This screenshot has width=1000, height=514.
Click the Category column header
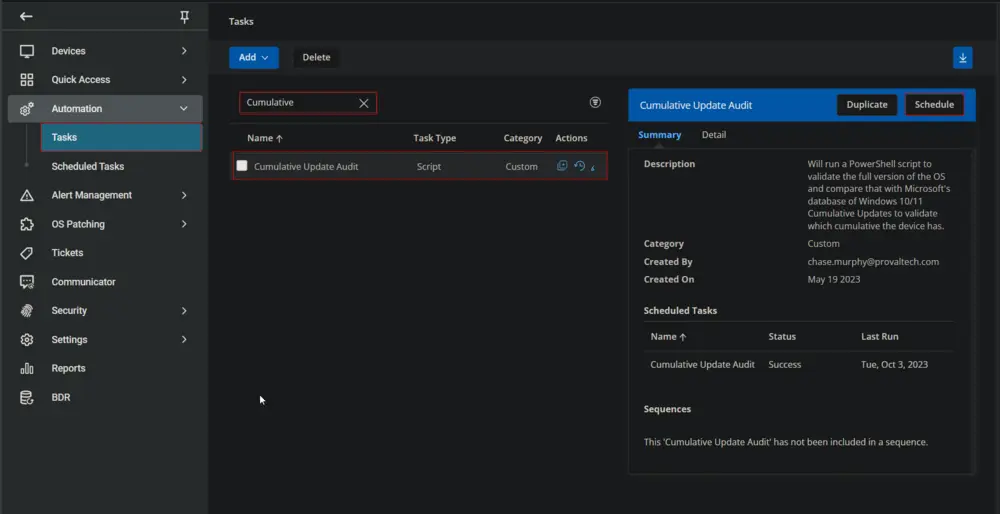point(522,138)
